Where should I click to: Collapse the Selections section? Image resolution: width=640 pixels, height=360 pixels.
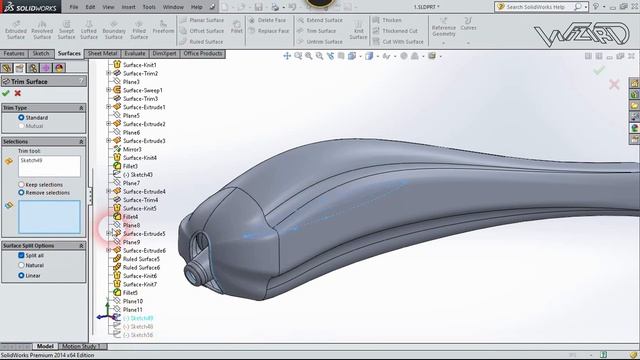[81, 142]
